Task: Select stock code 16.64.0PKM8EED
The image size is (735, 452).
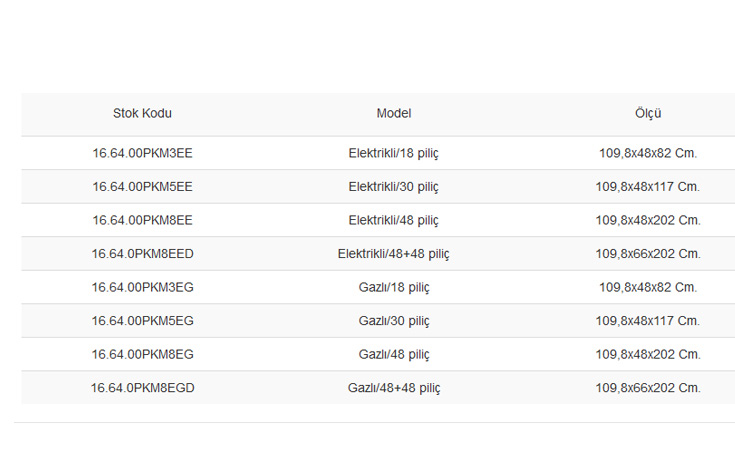Action: click(x=142, y=254)
